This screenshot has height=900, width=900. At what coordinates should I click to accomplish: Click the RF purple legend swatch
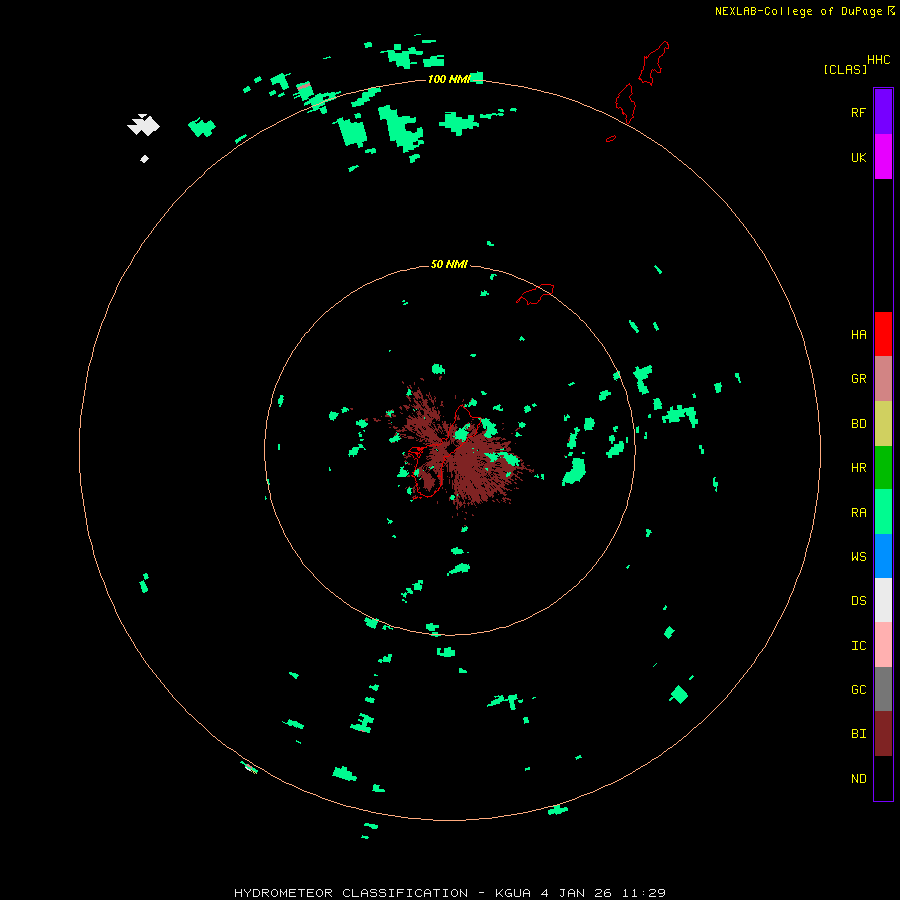[883, 112]
